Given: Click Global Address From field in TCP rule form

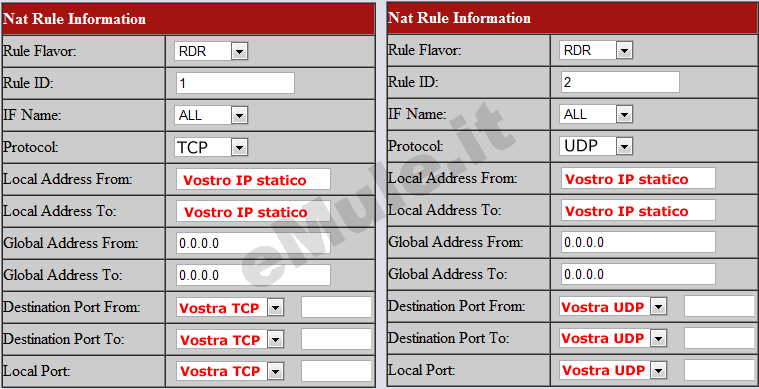Looking at the screenshot, I should coord(253,243).
